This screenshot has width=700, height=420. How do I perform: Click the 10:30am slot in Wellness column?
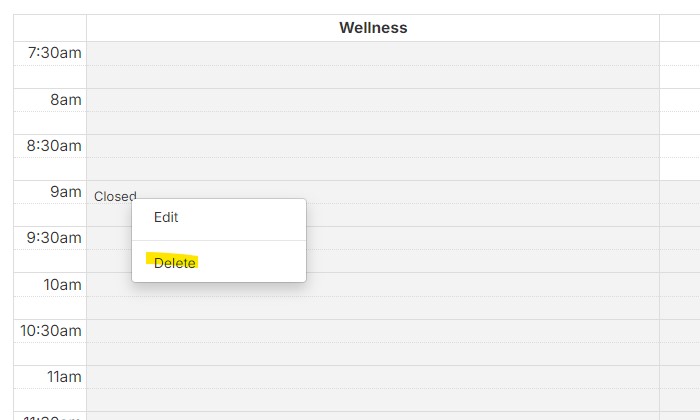(x=373, y=331)
